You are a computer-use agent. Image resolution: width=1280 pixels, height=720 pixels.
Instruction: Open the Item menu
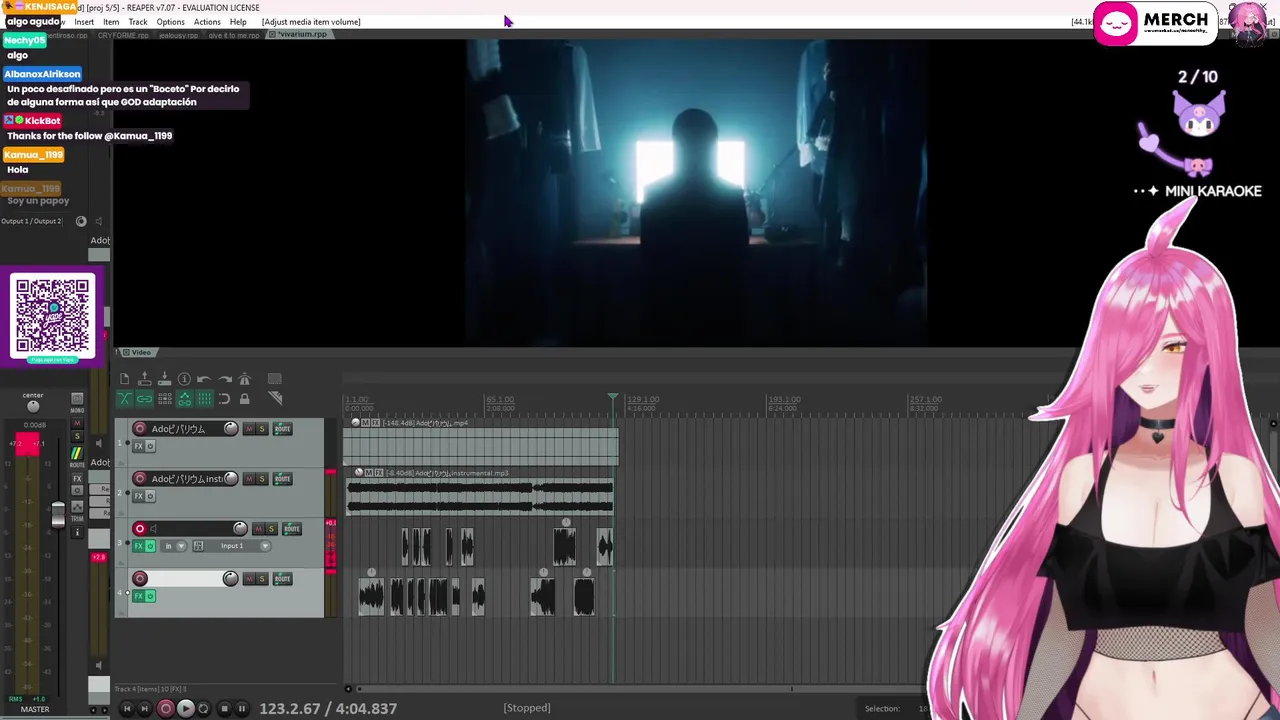click(111, 22)
